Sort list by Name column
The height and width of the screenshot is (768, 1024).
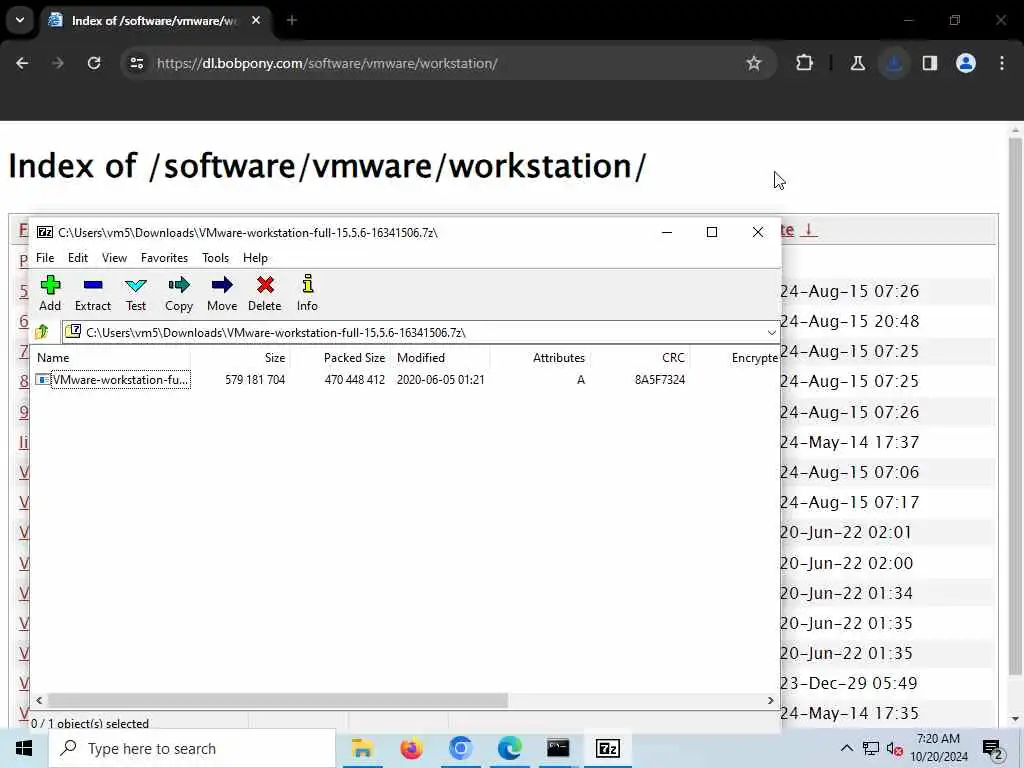click(x=112, y=358)
